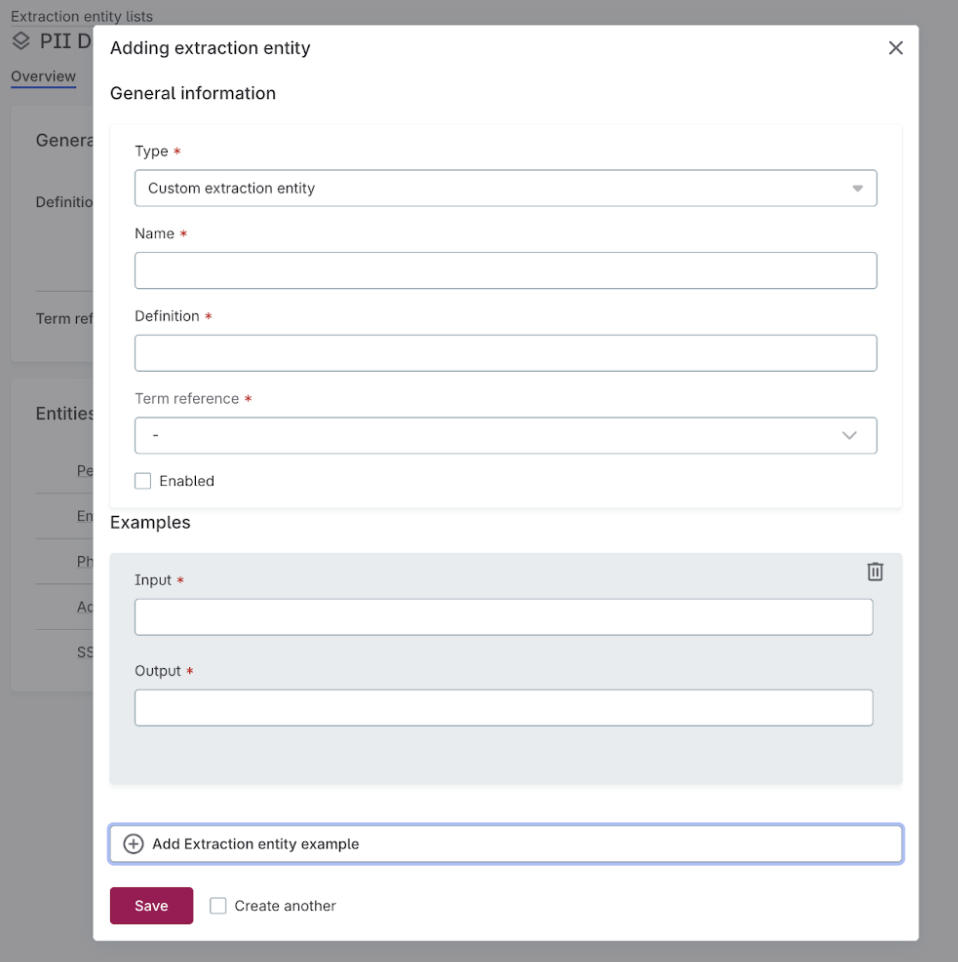The height and width of the screenshot is (962, 958).
Task: Click the example Output field
Action: pos(503,707)
